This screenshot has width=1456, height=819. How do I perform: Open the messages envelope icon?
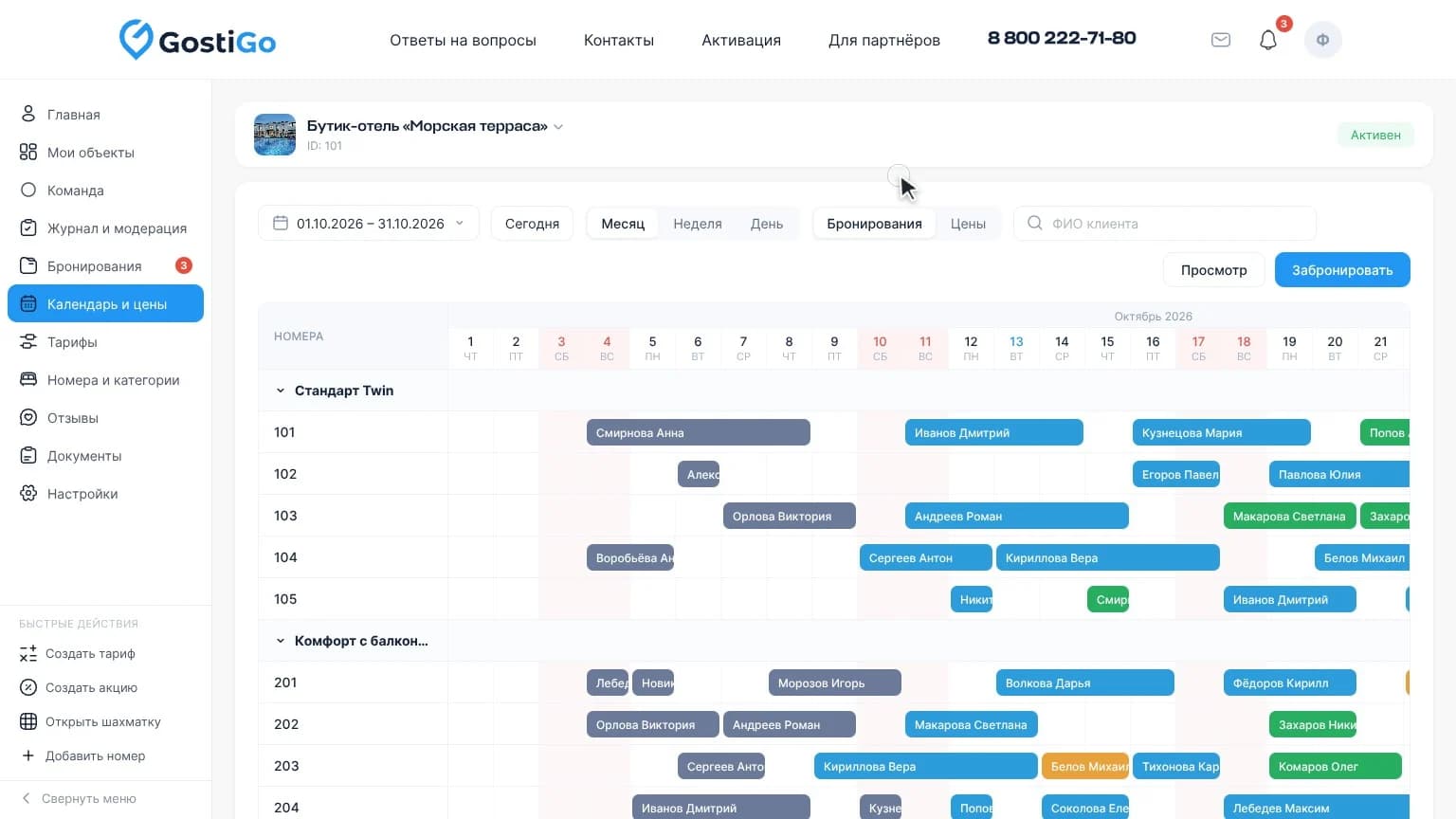1221,40
